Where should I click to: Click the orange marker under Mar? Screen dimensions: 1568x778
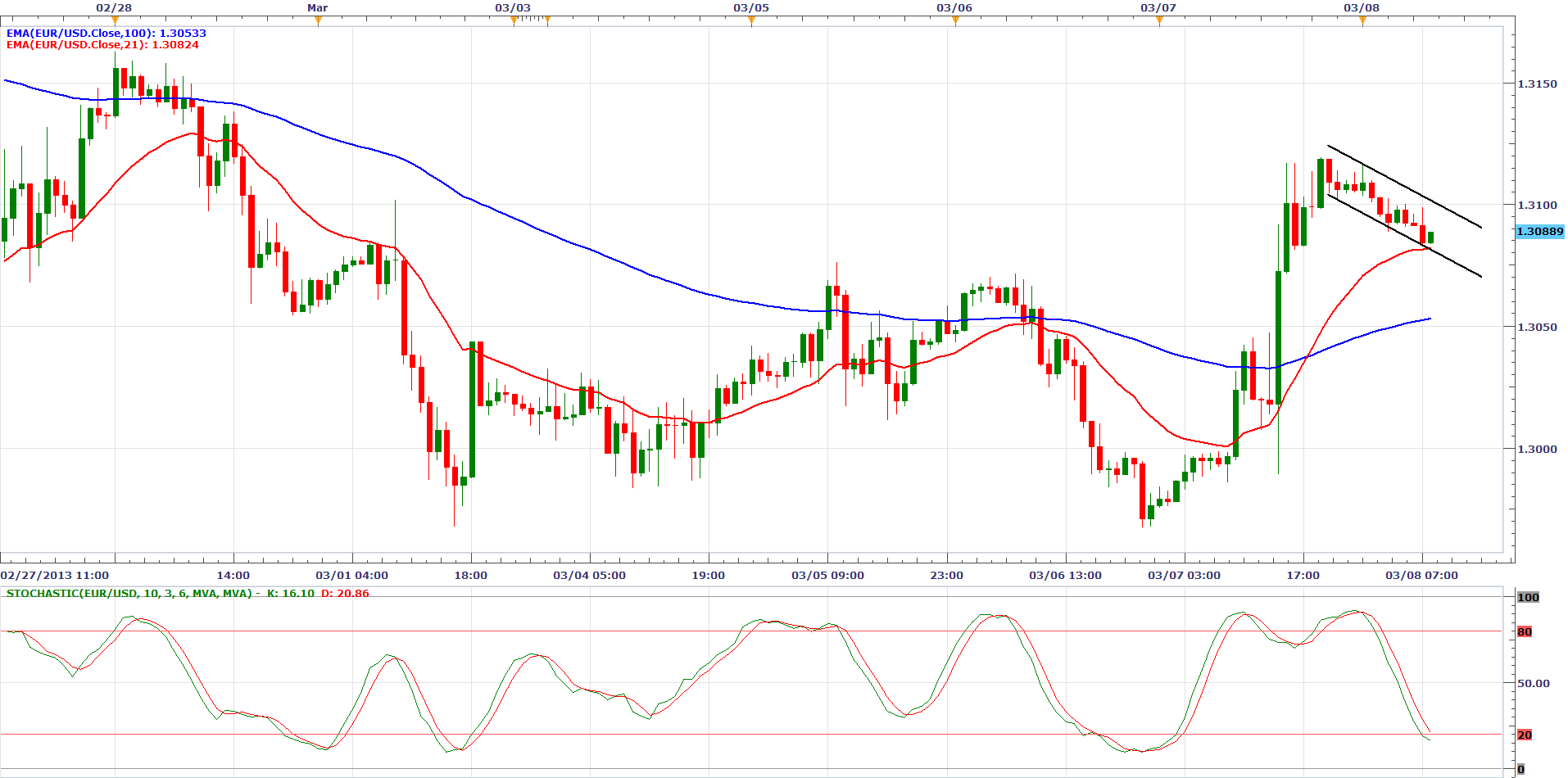318,20
